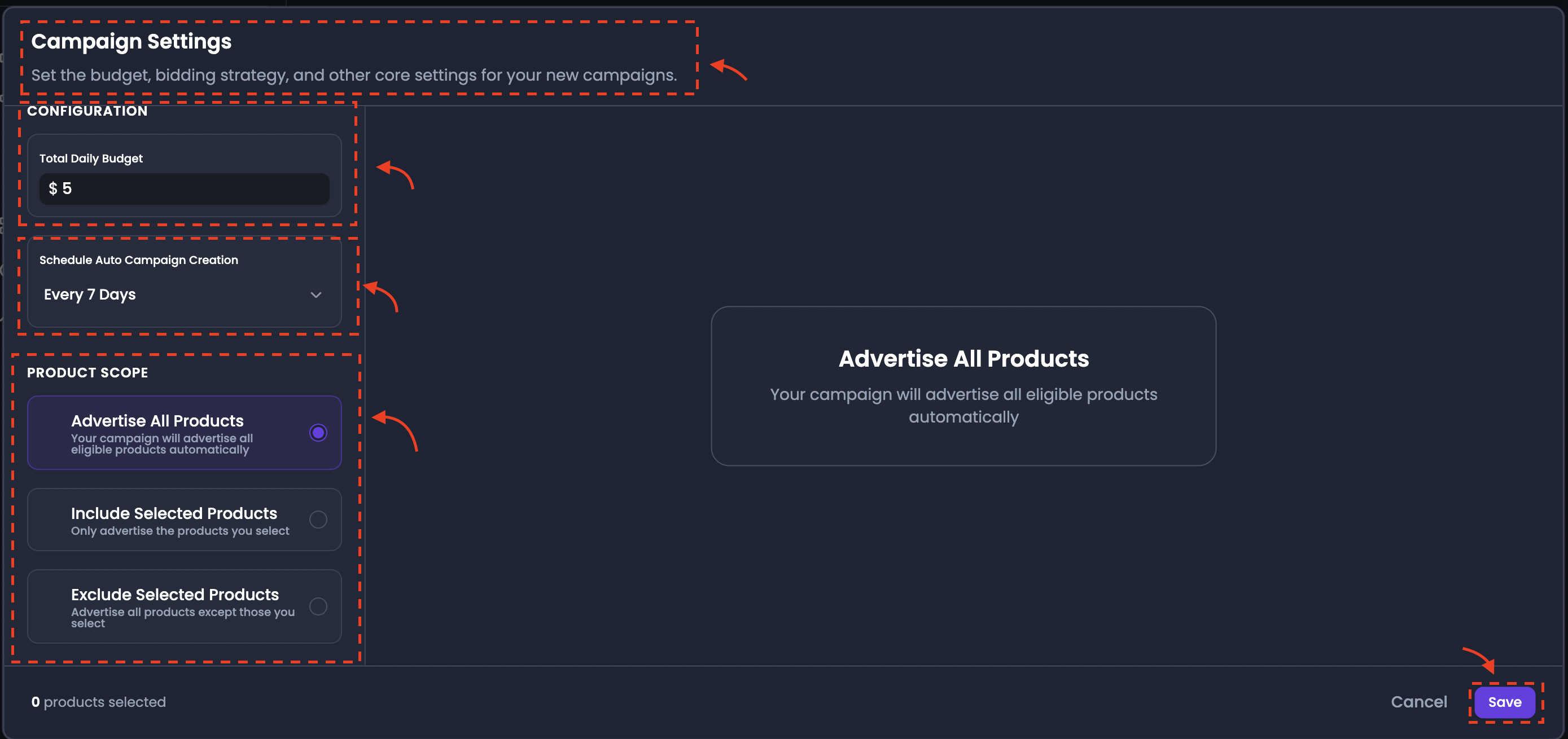The width and height of the screenshot is (1568, 739).
Task: Select the Exclude Selected Products radio button
Action: [318, 607]
